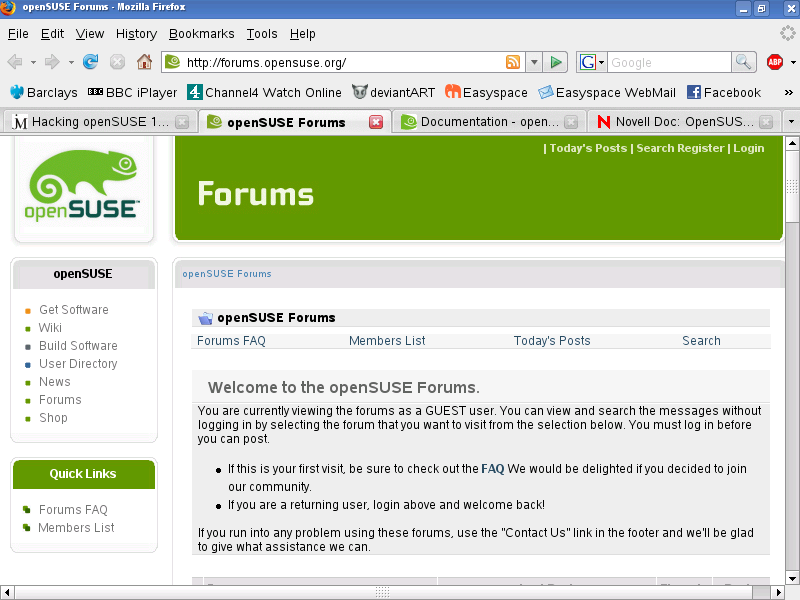Click the vertical scrollbar down arrow
The width and height of the screenshot is (800, 600).
792,579
